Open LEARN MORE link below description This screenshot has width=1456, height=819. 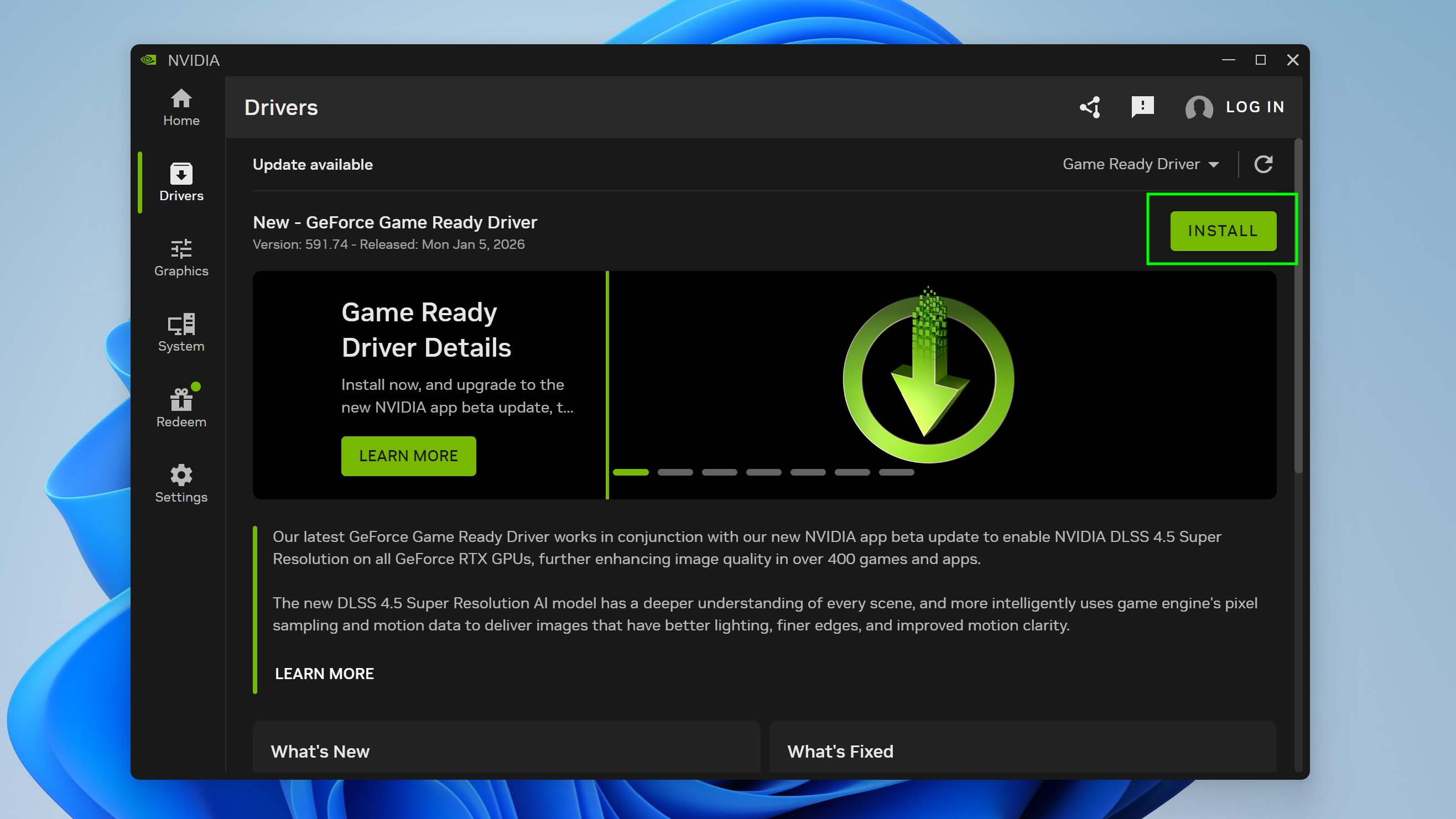click(x=324, y=674)
